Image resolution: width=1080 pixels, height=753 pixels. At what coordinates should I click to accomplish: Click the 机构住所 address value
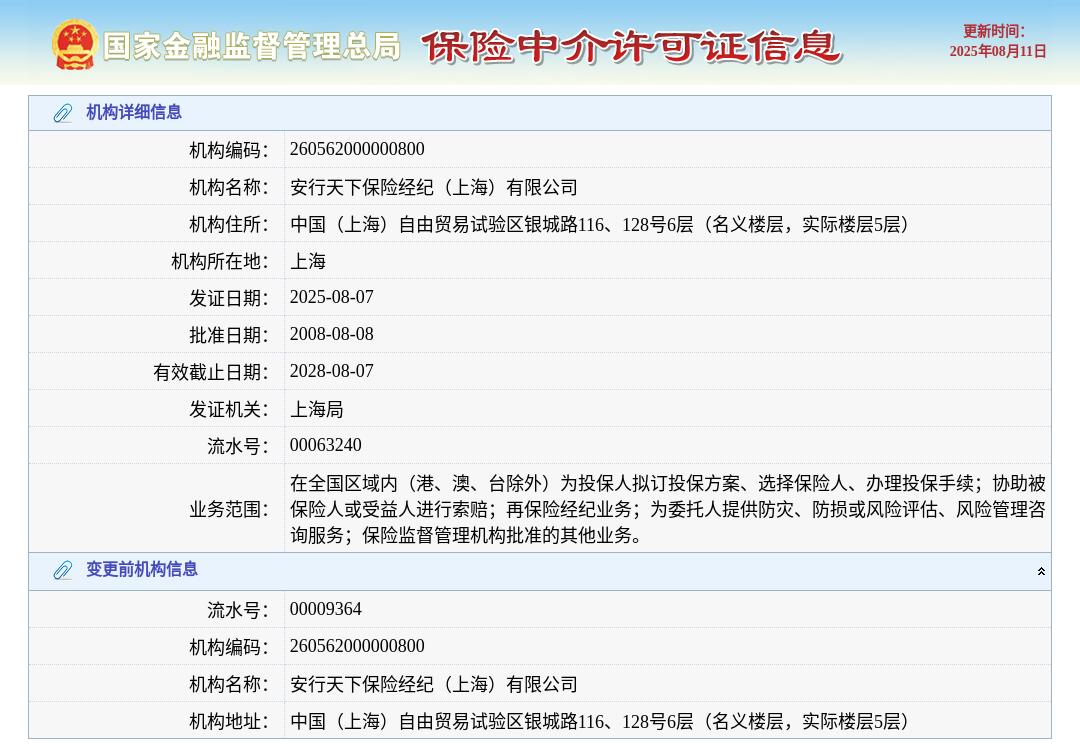[x=600, y=224]
